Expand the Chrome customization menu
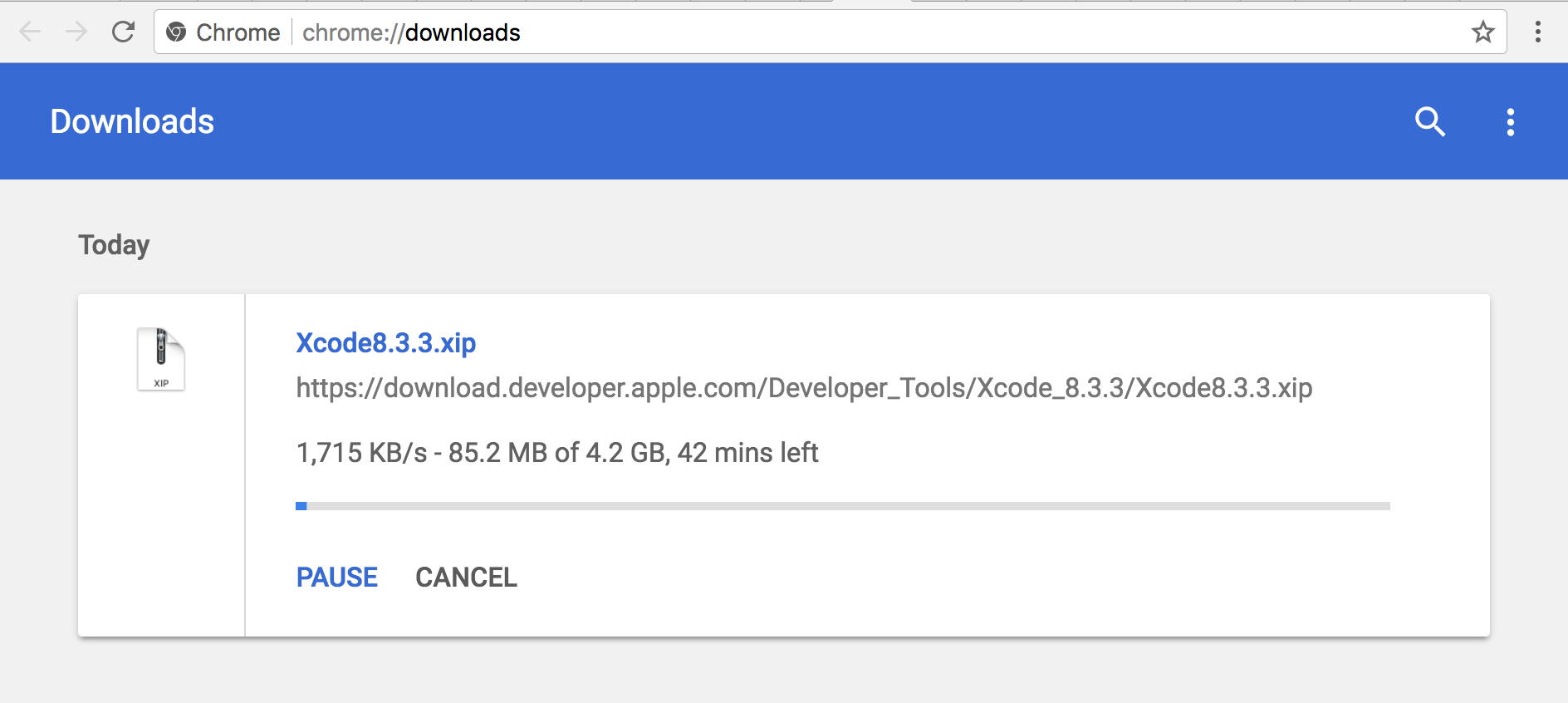 click(x=1537, y=32)
